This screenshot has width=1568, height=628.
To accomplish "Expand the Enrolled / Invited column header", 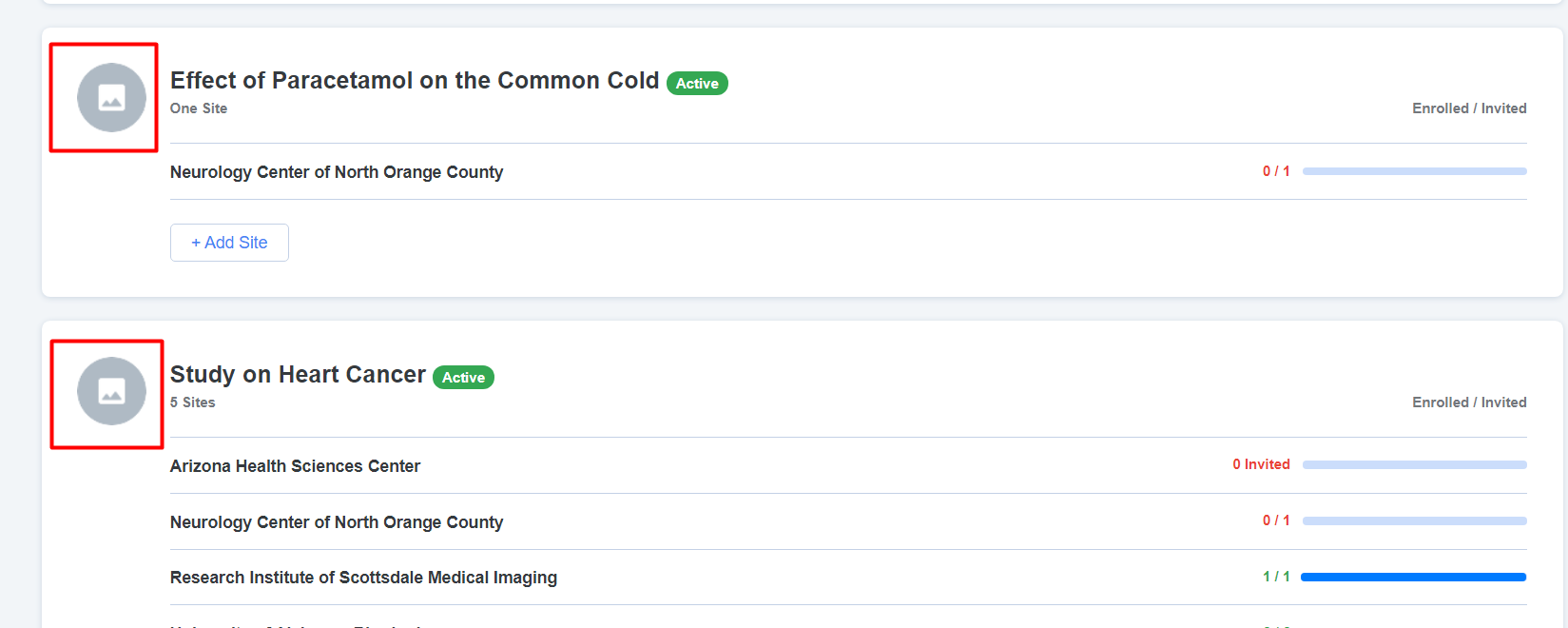I will [x=1468, y=108].
